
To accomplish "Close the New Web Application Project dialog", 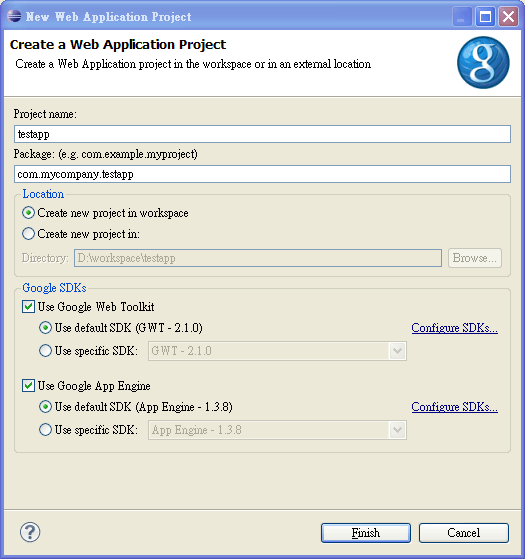I will point(508,16).
